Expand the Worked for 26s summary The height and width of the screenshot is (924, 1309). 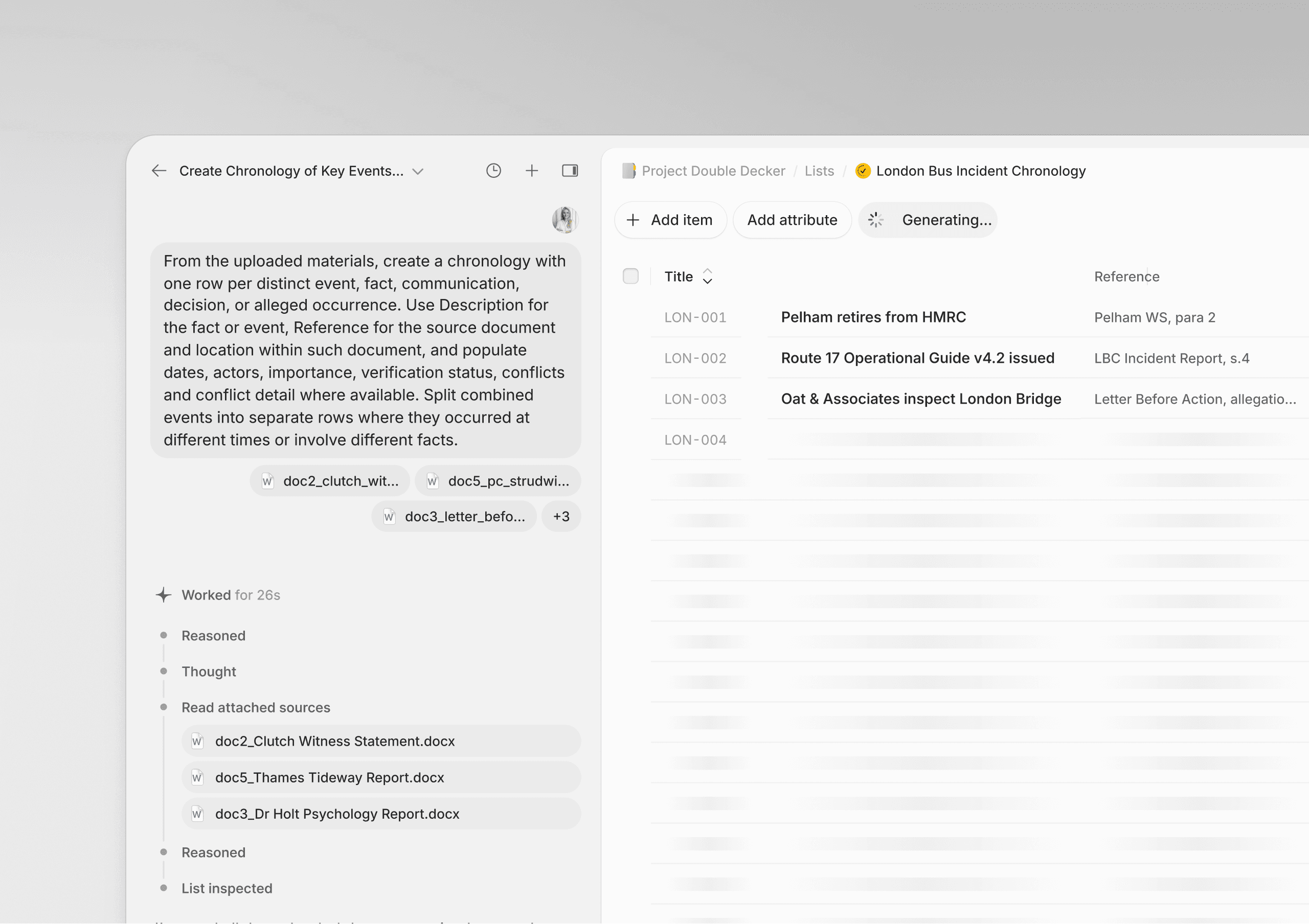pos(231,595)
